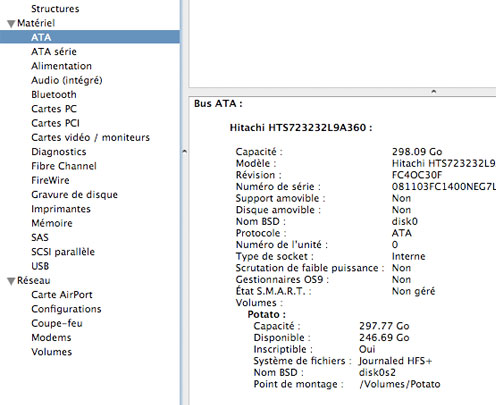Select the ATA sidebar entry
The width and height of the screenshot is (496, 405).
[x=90, y=37]
